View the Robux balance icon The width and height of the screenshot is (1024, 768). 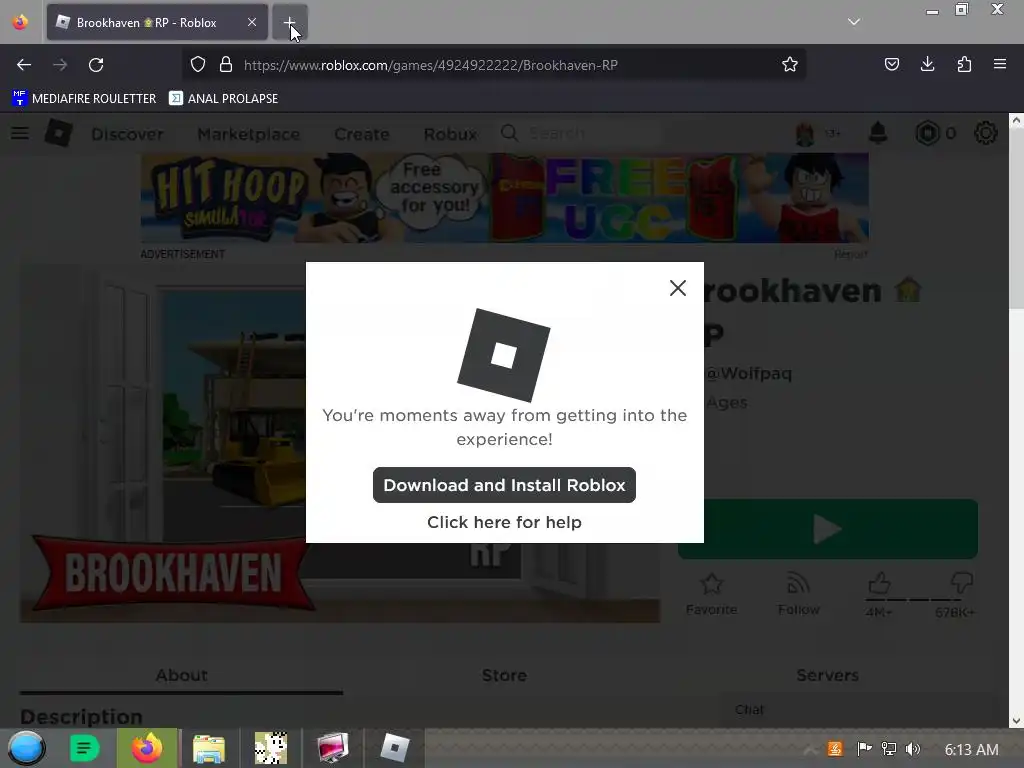[x=927, y=134]
